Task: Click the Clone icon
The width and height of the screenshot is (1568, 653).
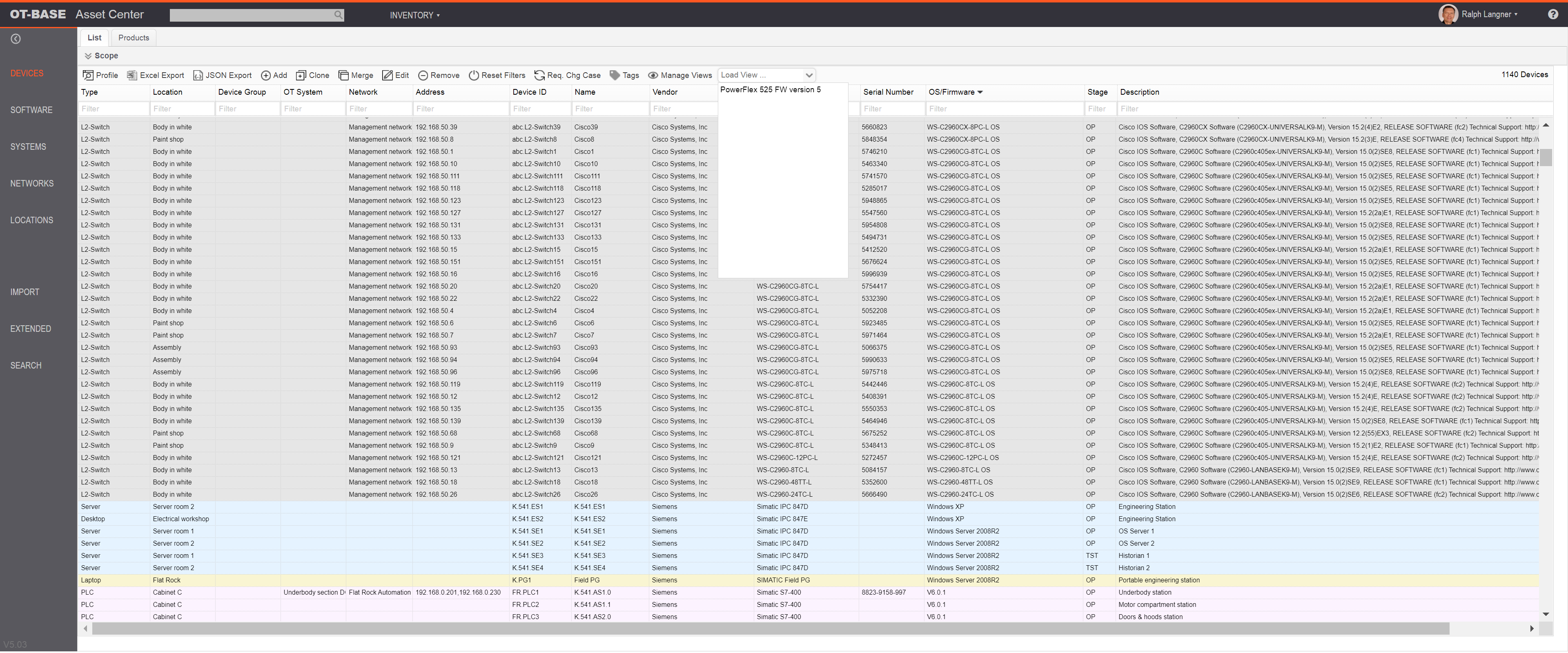Action: (301, 76)
